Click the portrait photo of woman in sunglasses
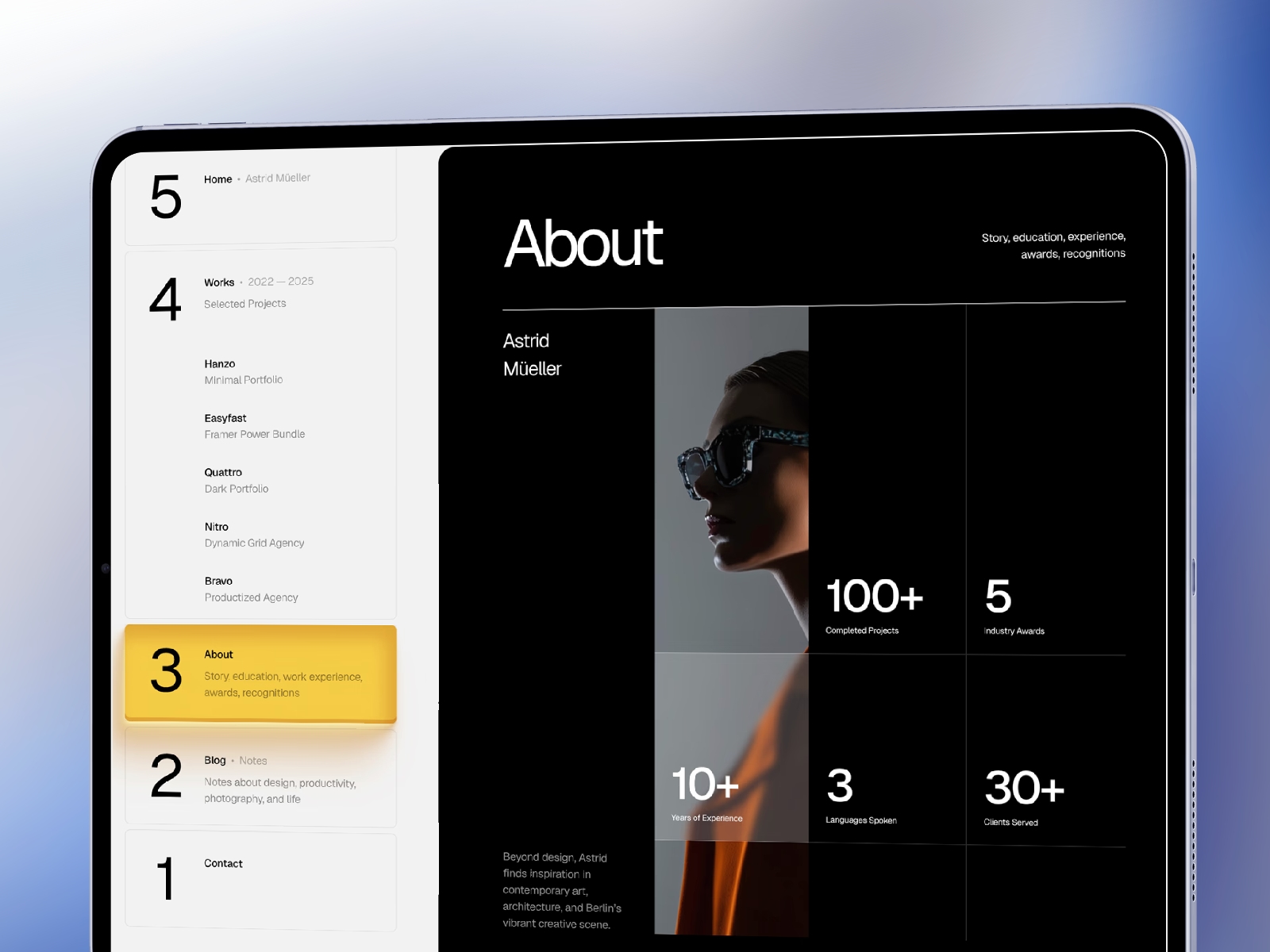This screenshot has height=952, width=1270. (x=731, y=620)
